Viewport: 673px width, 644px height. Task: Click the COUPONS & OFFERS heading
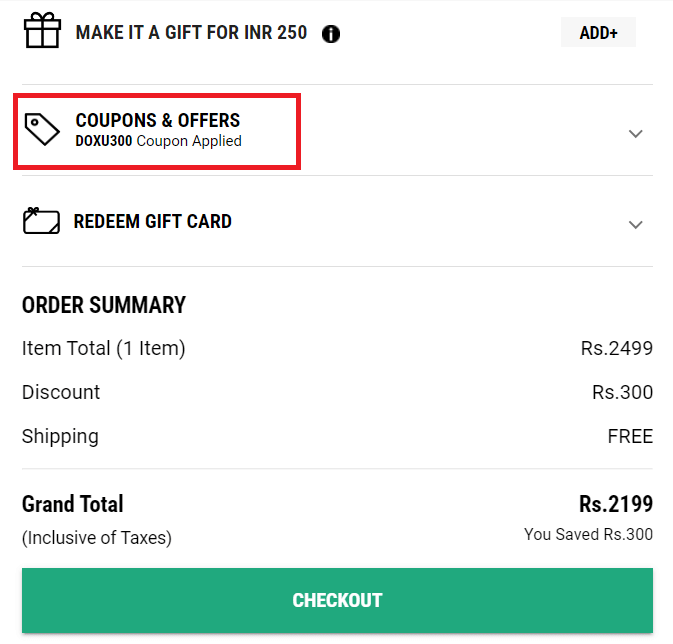[x=158, y=120]
